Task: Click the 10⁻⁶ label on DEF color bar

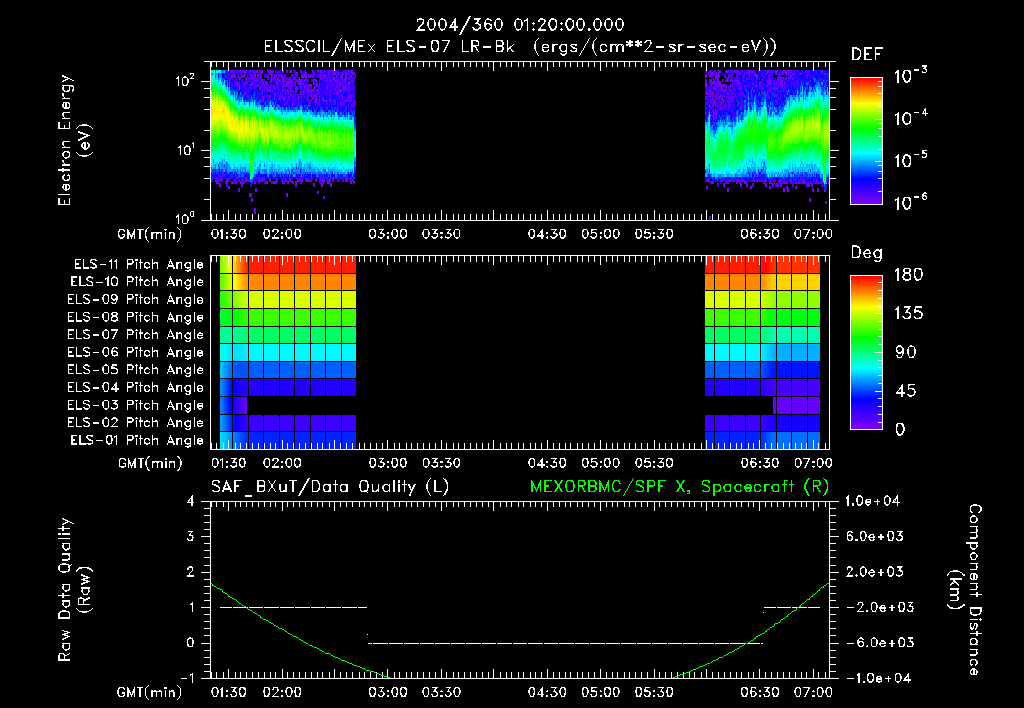Action: tap(911, 202)
